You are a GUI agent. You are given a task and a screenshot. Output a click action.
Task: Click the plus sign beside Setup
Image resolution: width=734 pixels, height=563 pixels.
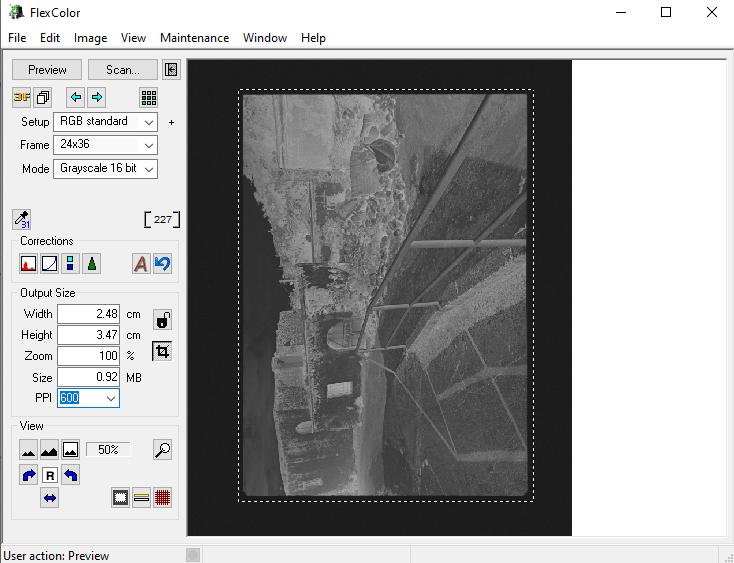click(x=171, y=122)
